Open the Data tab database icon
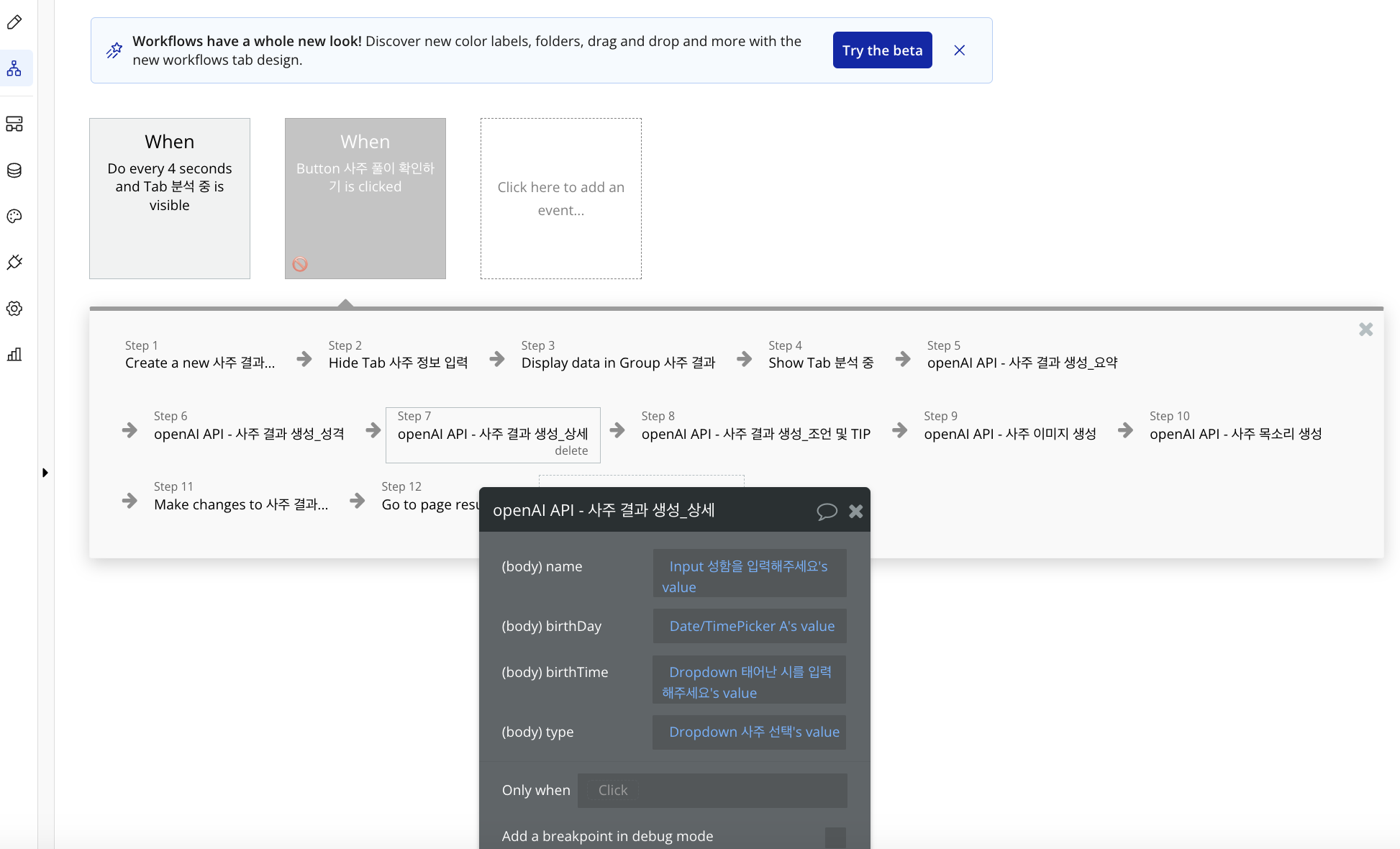This screenshot has width=1400, height=849. pos(14,171)
